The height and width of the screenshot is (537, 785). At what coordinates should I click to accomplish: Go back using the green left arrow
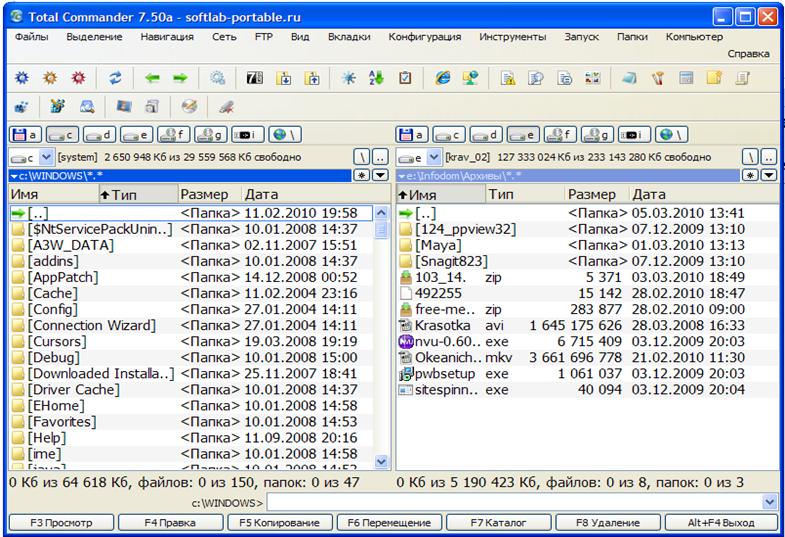[152, 78]
